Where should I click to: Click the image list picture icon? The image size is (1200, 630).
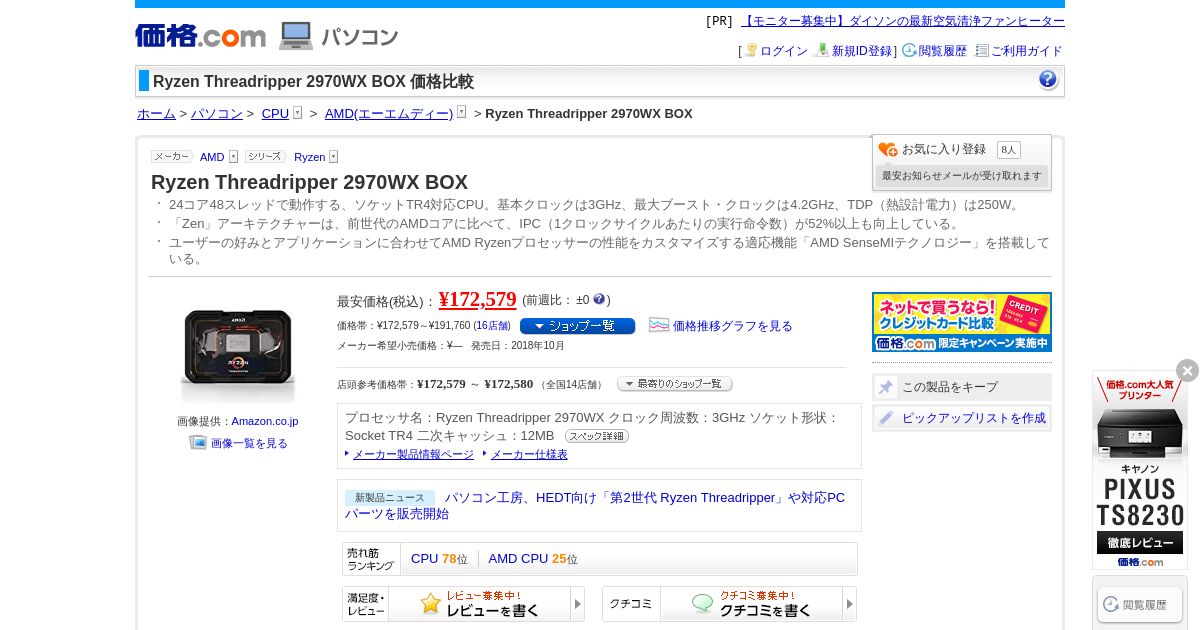click(x=198, y=442)
